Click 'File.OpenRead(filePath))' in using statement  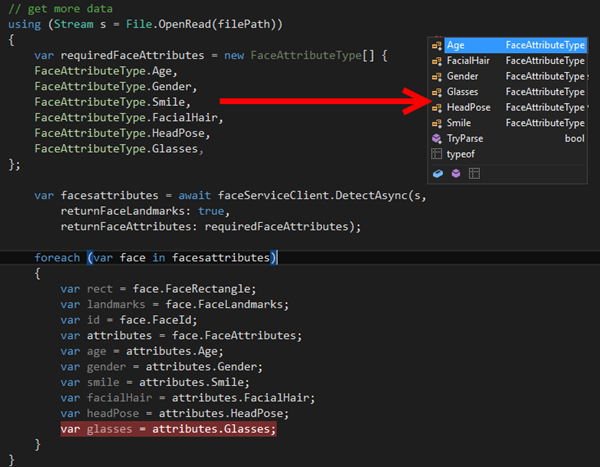point(204,24)
